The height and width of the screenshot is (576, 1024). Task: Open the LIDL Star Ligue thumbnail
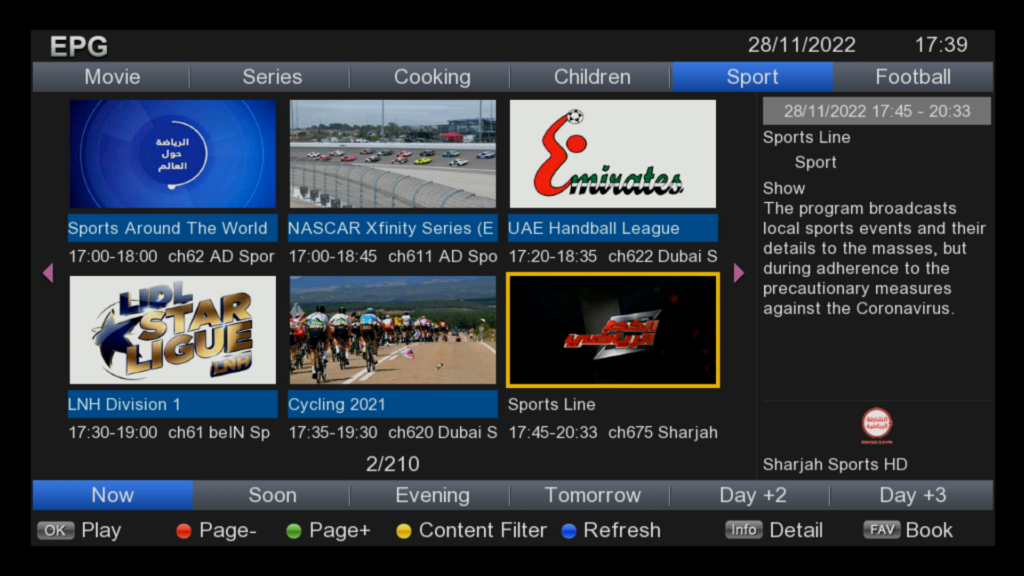coord(172,330)
